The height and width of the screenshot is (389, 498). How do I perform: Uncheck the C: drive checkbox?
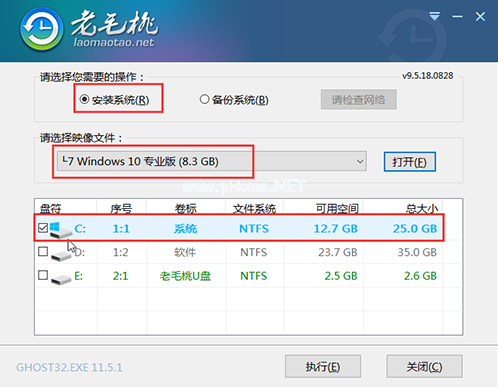click(x=43, y=228)
